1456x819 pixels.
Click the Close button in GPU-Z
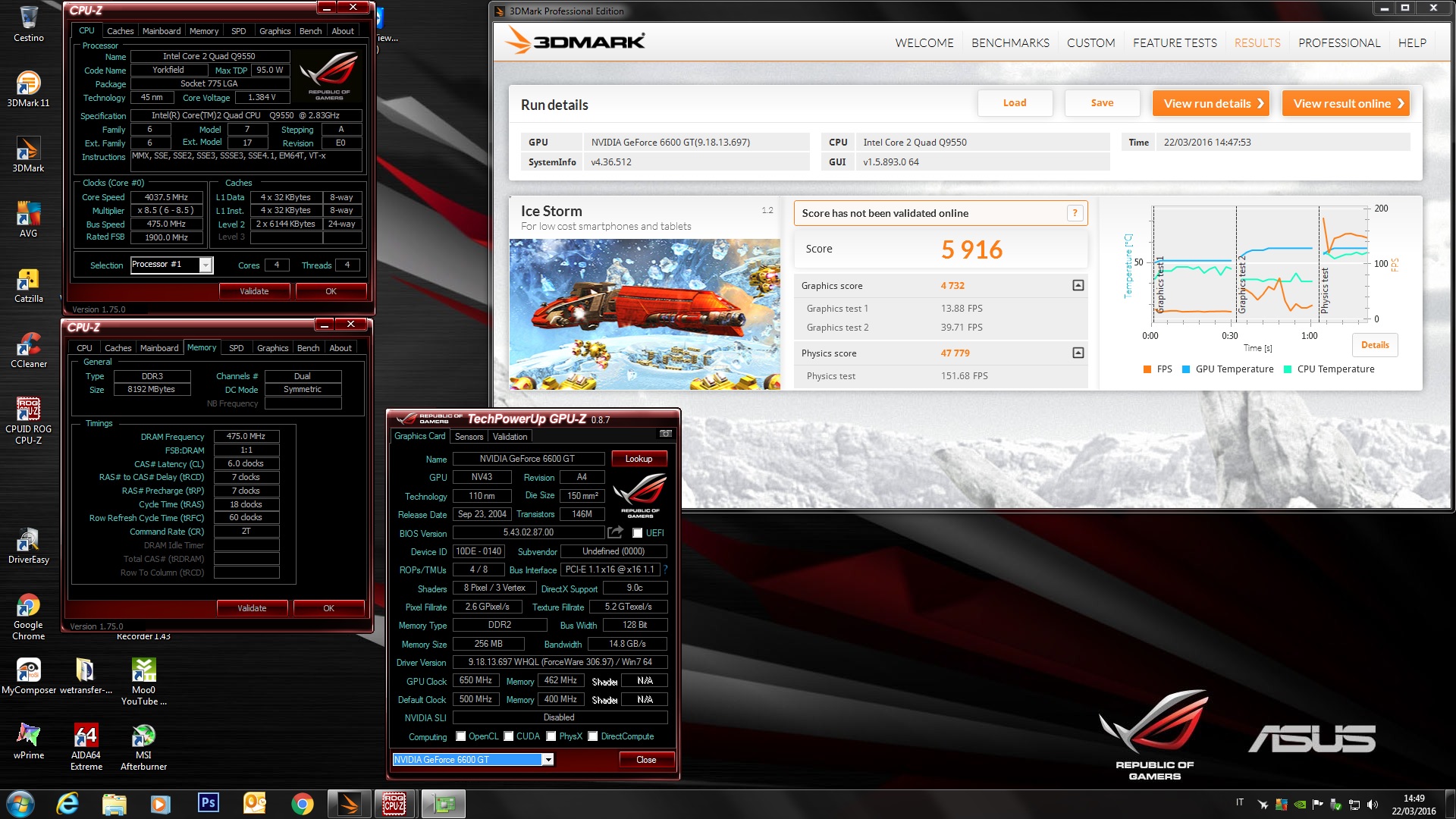(646, 760)
